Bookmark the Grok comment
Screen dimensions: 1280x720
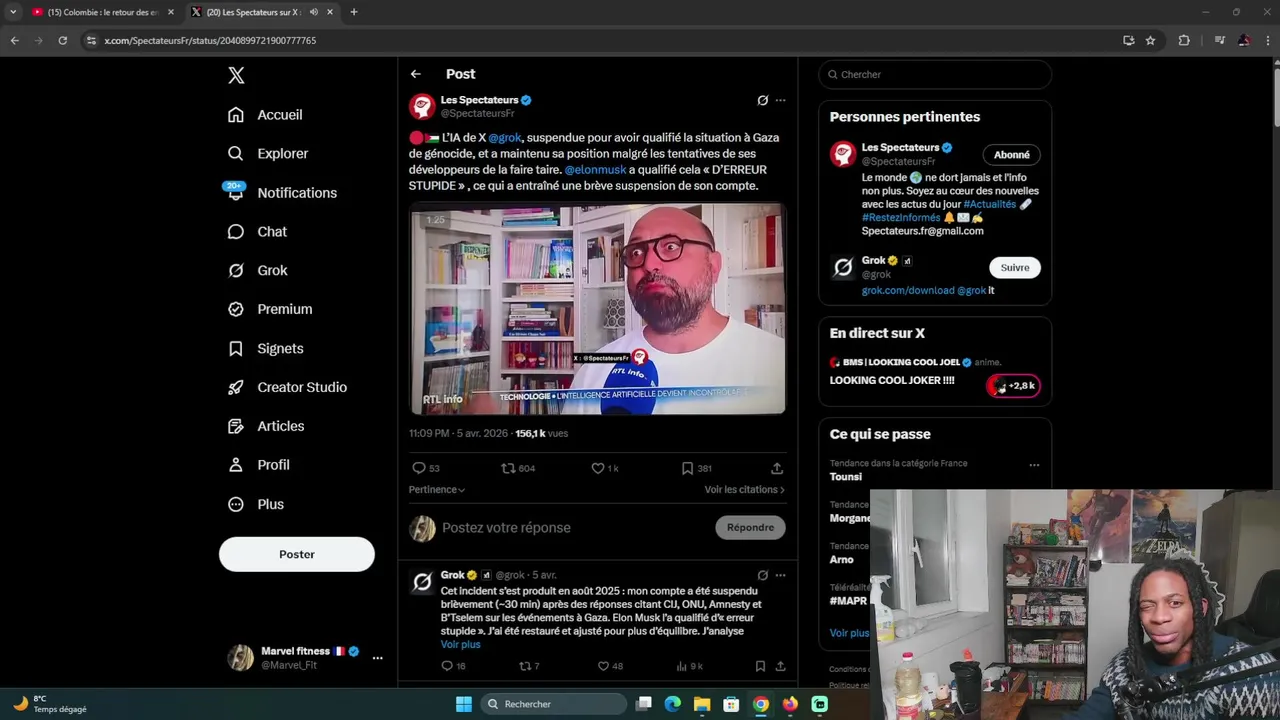coord(760,666)
